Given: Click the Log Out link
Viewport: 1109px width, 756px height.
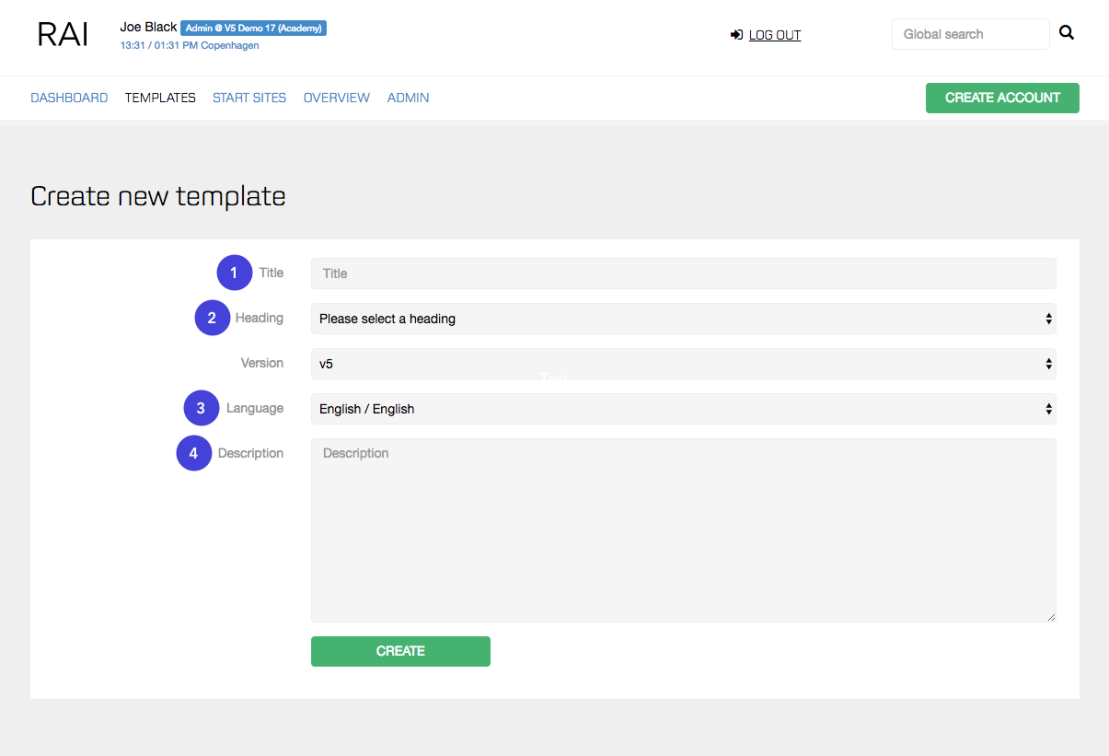Looking at the screenshot, I should 774,35.
